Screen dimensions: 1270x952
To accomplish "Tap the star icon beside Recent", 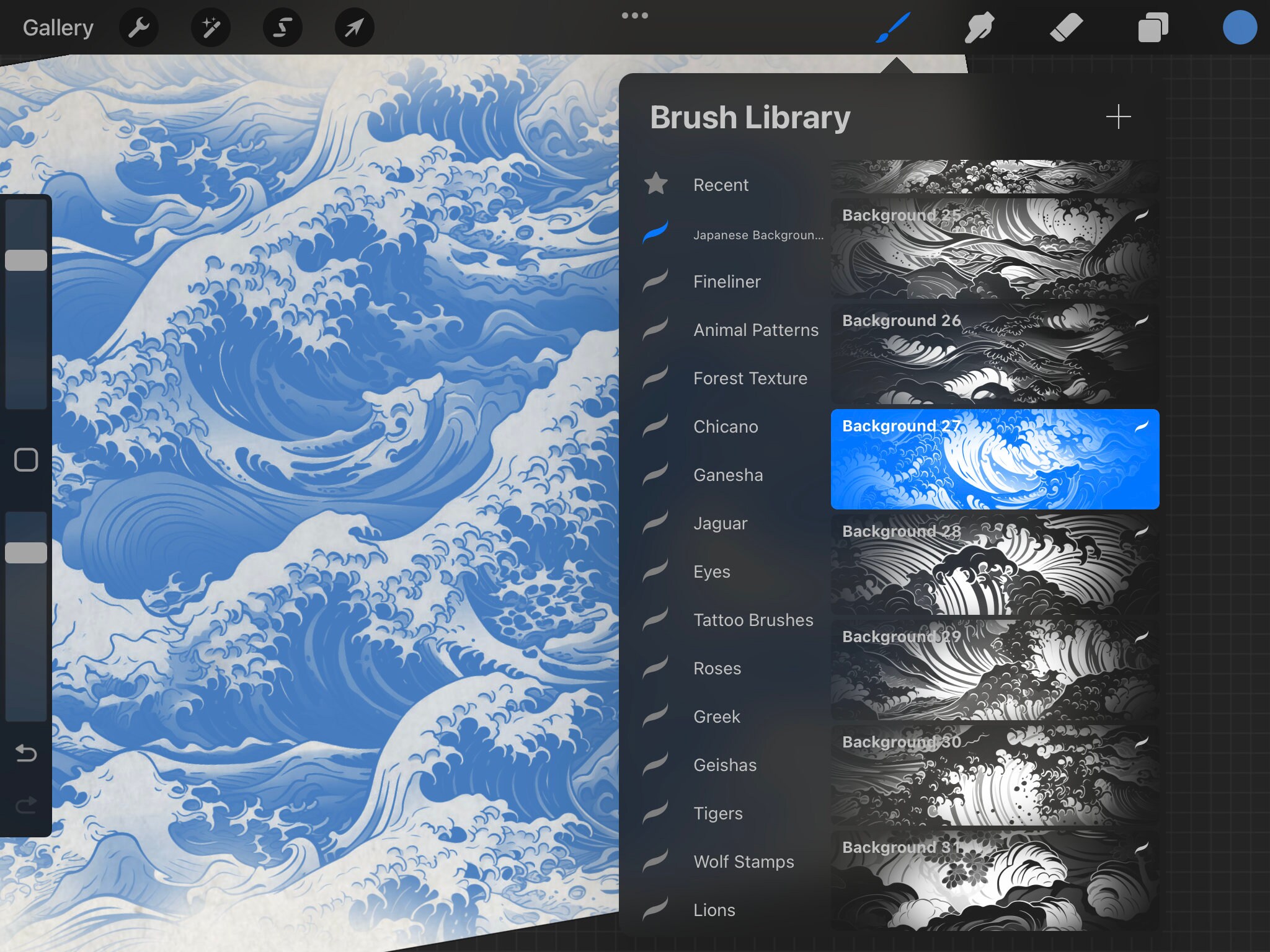I will pos(655,183).
